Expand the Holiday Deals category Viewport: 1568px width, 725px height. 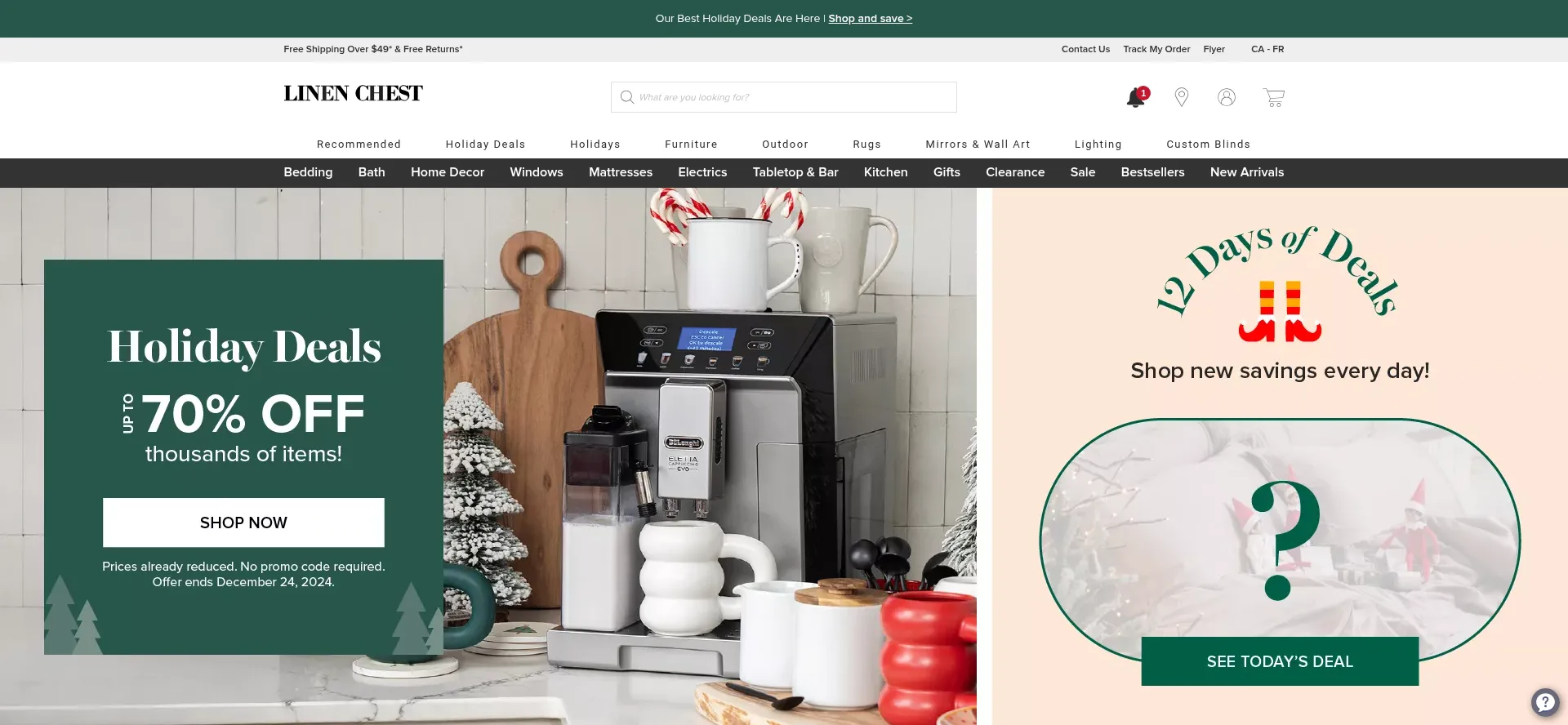[485, 145]
